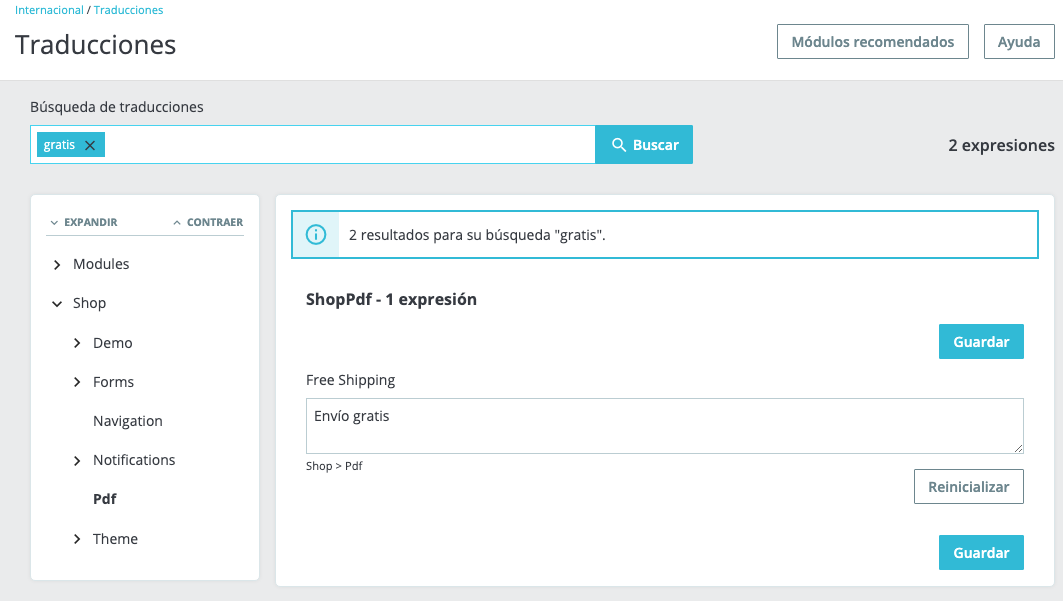Click the top Guardar button

[x=980, y=342]
